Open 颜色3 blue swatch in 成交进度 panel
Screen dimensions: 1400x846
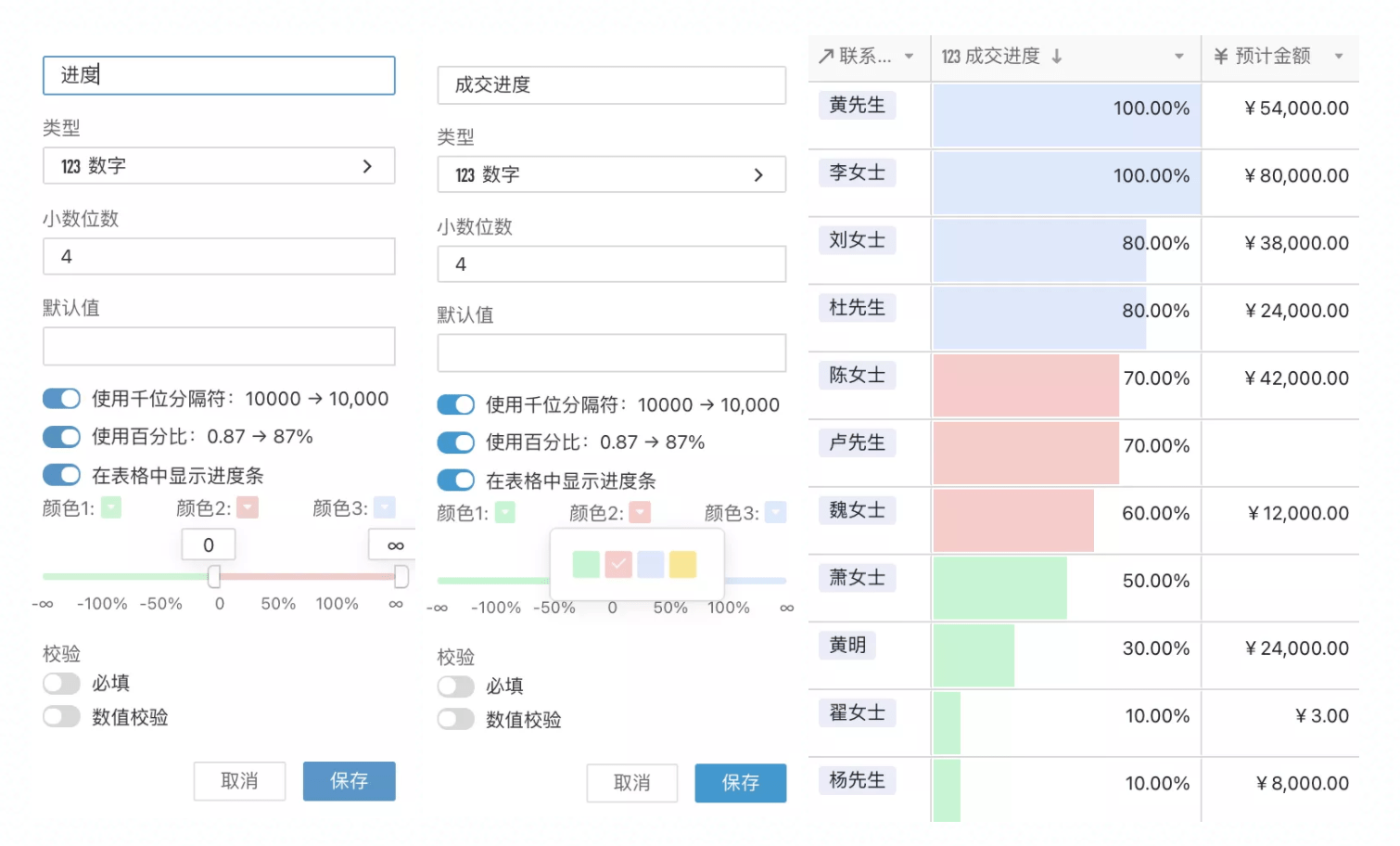point(776,512)
